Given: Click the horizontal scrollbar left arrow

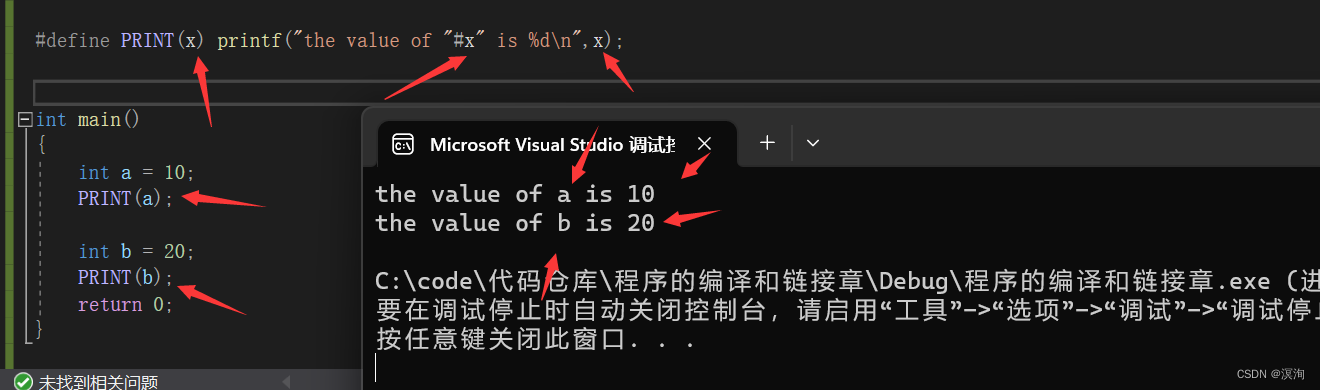Looking at the screenshot, I should coord(286,382).
